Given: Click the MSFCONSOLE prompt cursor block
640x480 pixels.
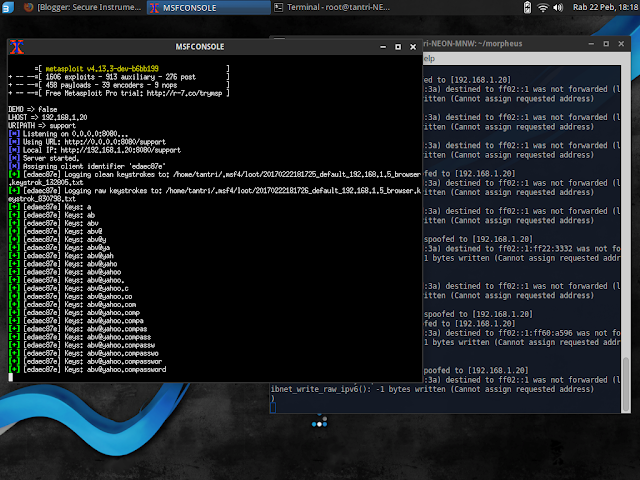Looking at the screenshot, I should 11,378.
